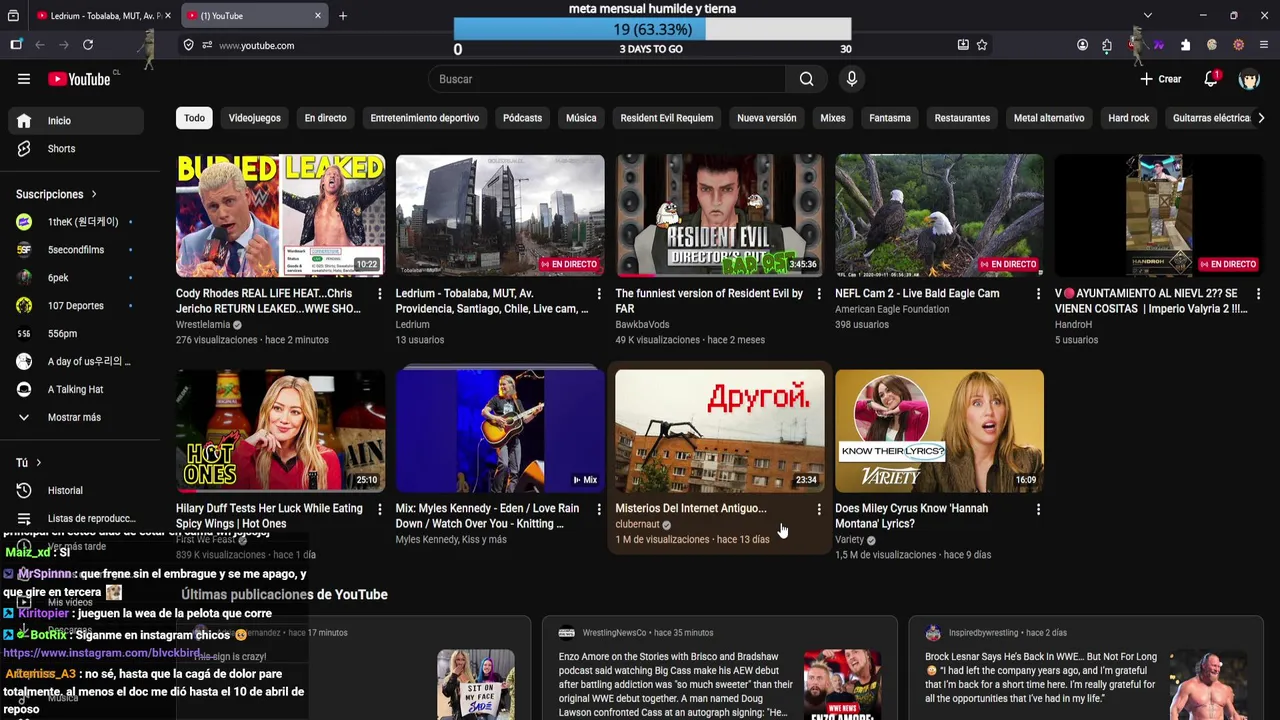Open Listas de reproducción in sidebar
Screen dimensions: 1280x720
click(x=77, y=518)
